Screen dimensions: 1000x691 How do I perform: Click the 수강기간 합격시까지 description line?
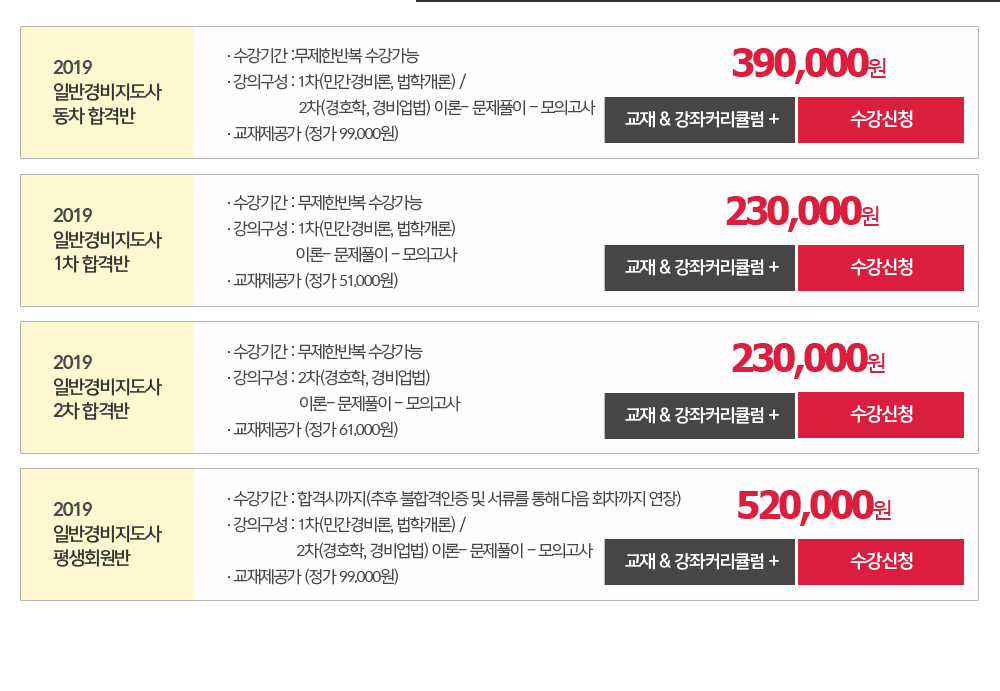coord(455,498)
